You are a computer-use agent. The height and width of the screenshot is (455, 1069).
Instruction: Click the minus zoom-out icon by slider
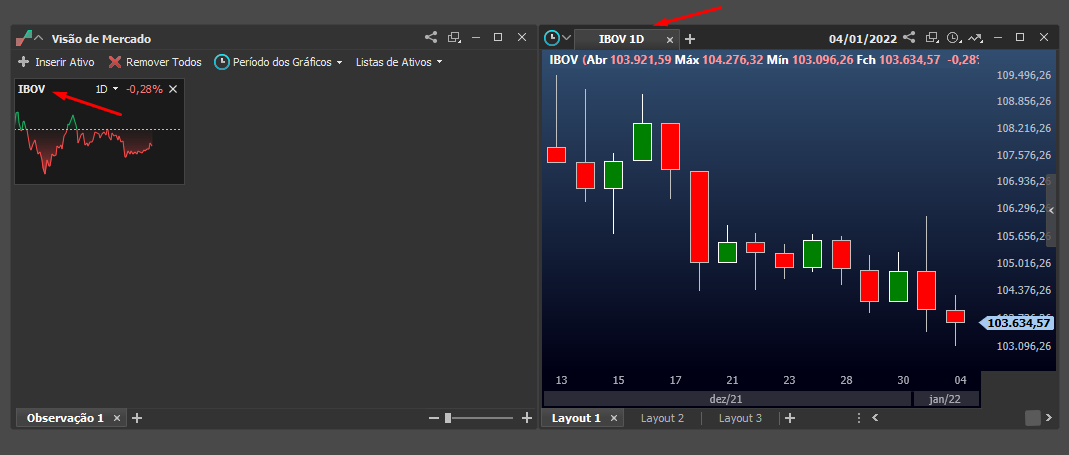(434, 418)
